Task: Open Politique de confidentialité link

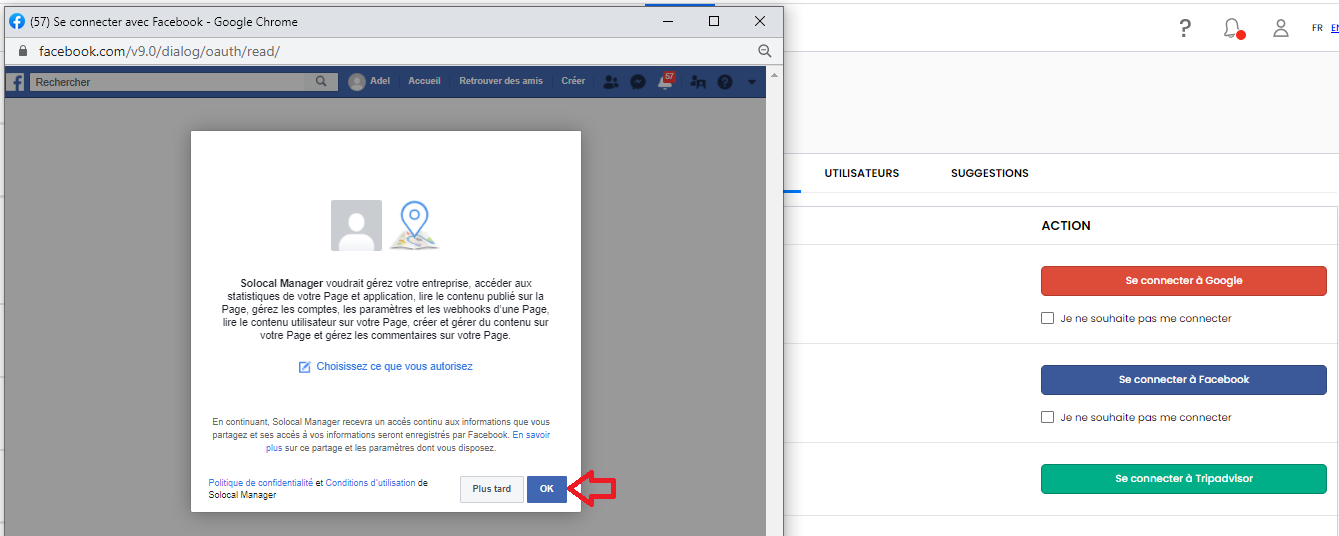Action: pos(260,483)
